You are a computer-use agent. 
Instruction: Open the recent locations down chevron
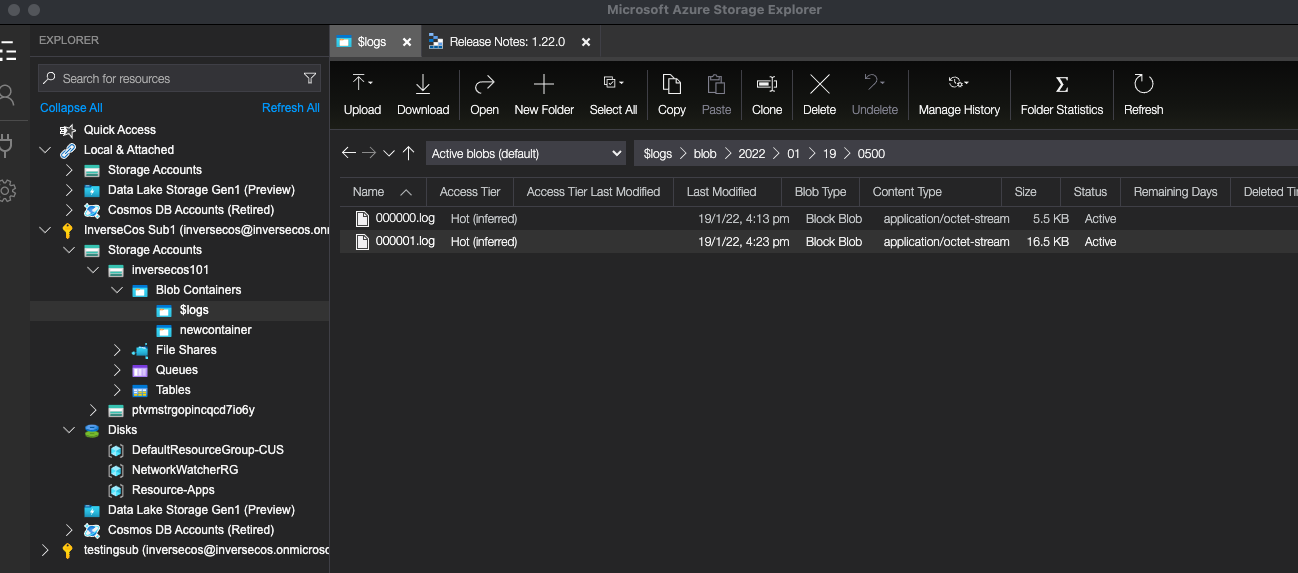[389, 153]
